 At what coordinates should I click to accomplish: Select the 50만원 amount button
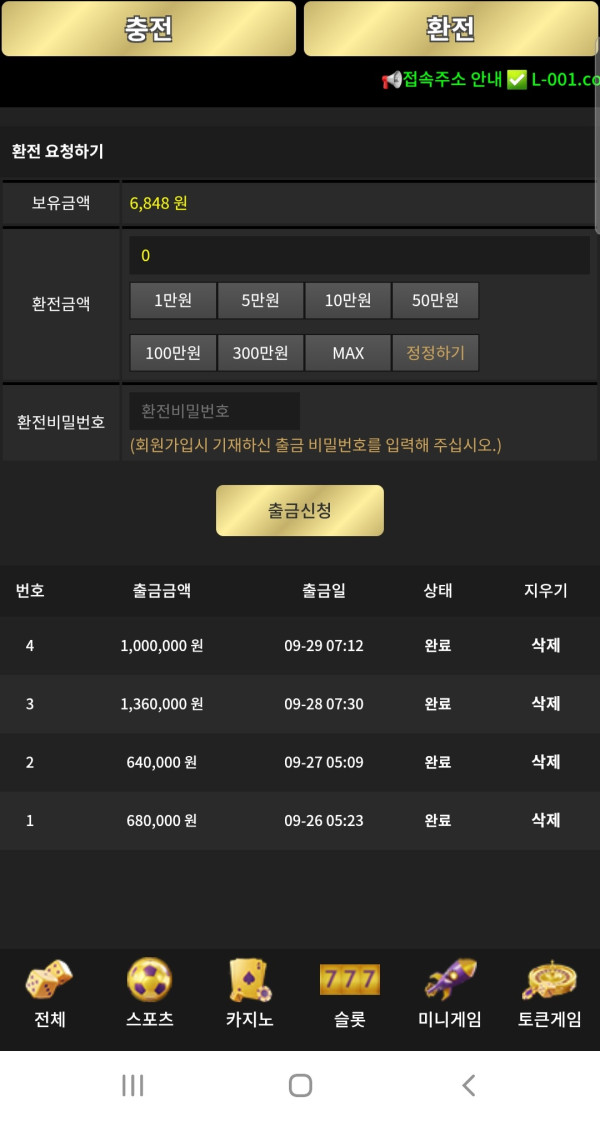click(435, 300)
